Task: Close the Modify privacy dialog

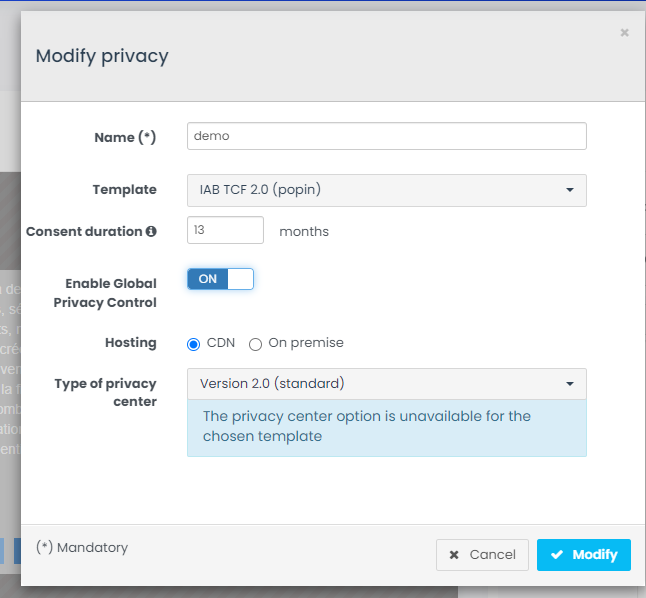Action: [x=624, y=33]
